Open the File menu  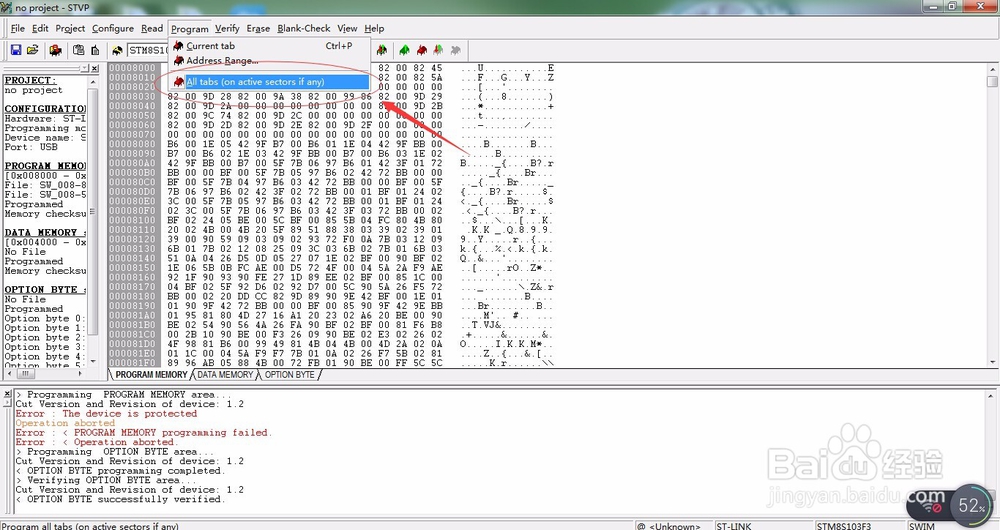click(18, 28)
